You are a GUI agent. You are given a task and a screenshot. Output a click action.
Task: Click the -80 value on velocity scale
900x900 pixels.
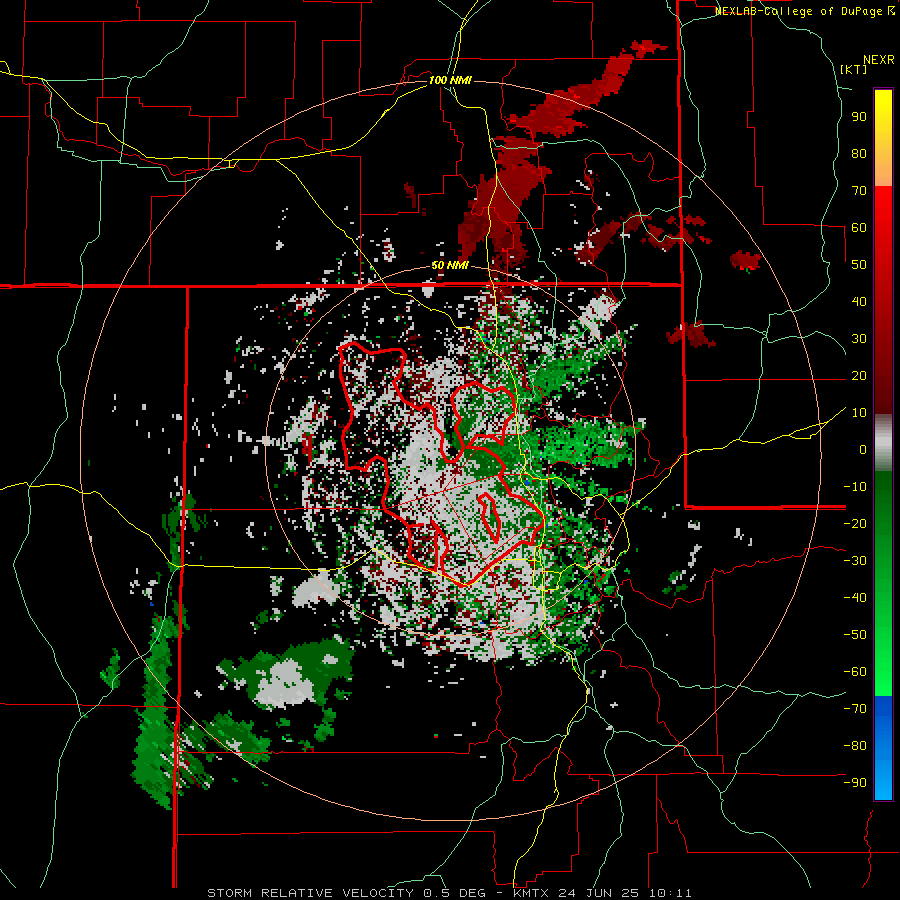855,746
